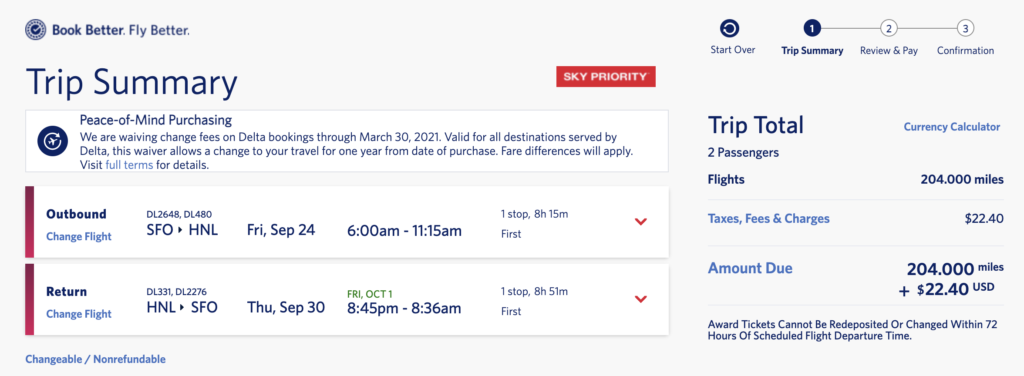Click the SKY PRIORITY red badge
This screenshot has height=376, width=1024.
605,76
